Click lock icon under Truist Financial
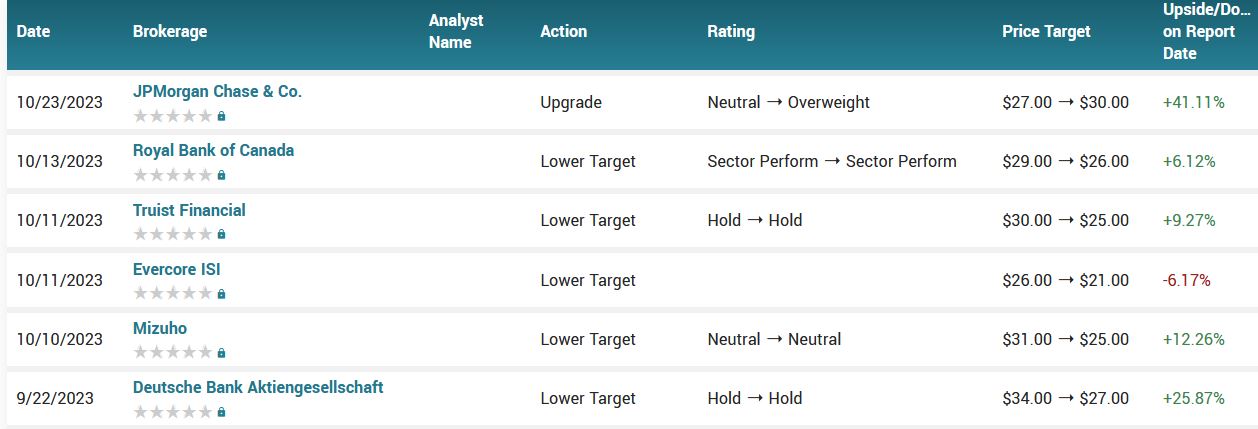This screenshot has width=1258, height=429. [x=221, y=235]
